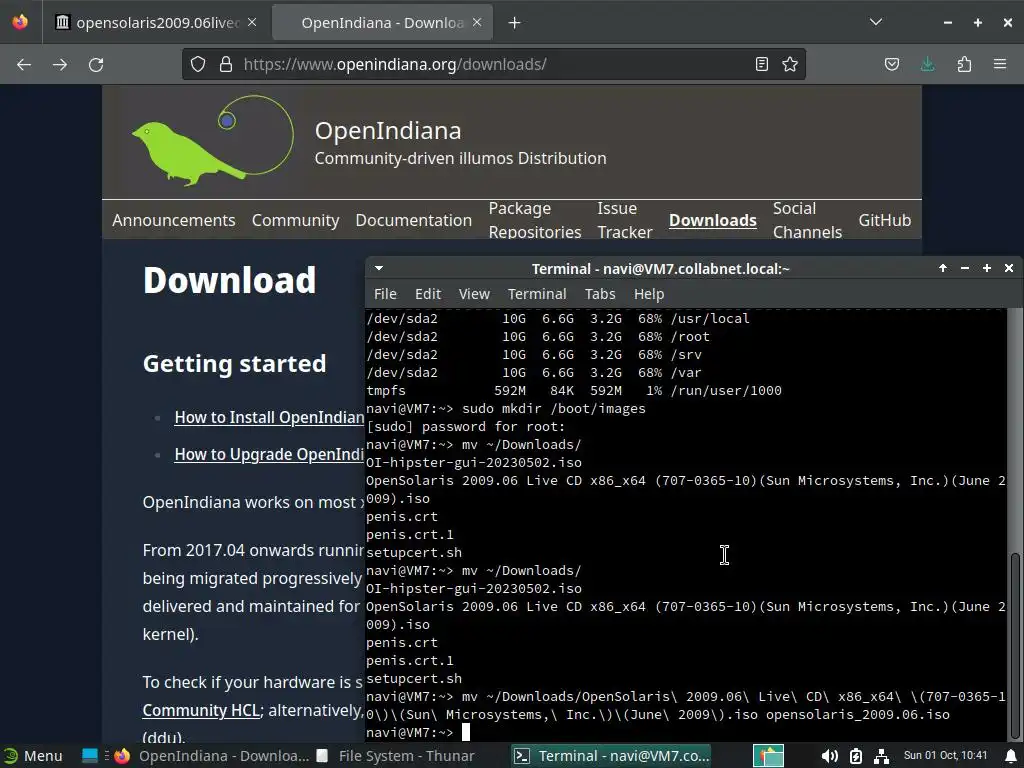Image resolution: width=1024 pixels, height=768 pixels.
Task: Go back using the browser back arrow
Action: tap(24, 65)
